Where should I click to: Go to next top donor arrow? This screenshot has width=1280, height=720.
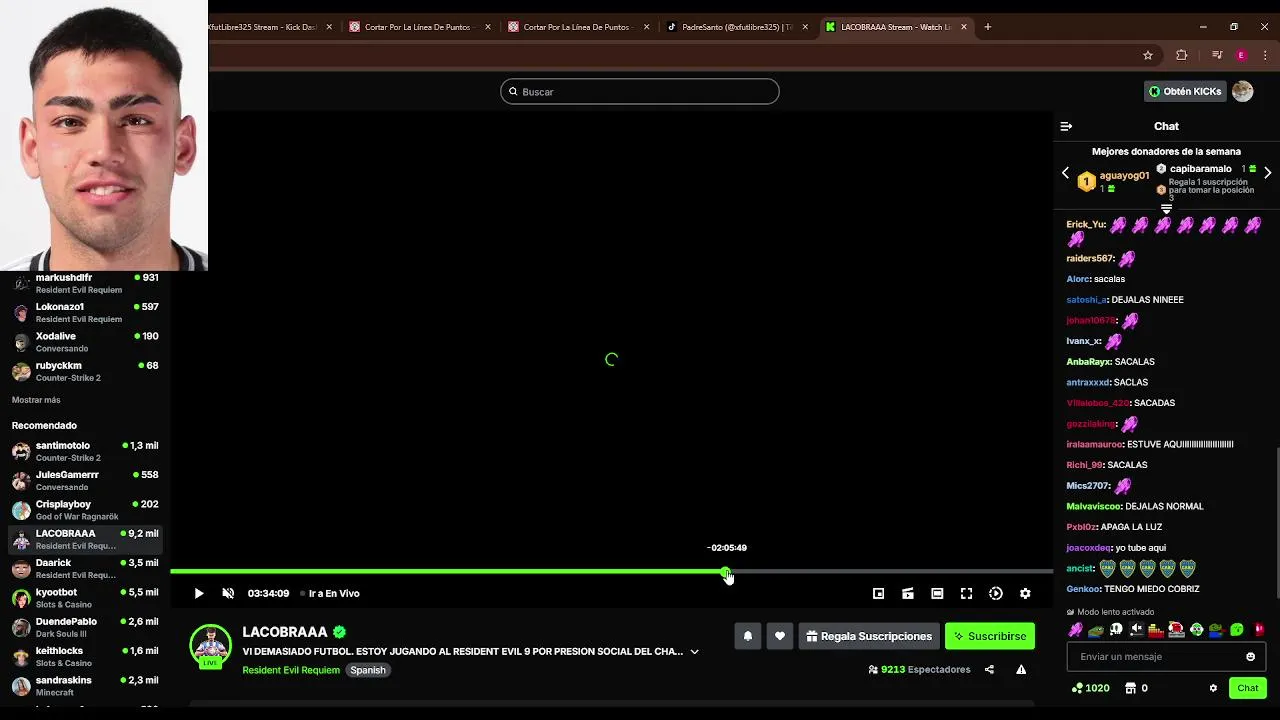tap(1268, 173)
